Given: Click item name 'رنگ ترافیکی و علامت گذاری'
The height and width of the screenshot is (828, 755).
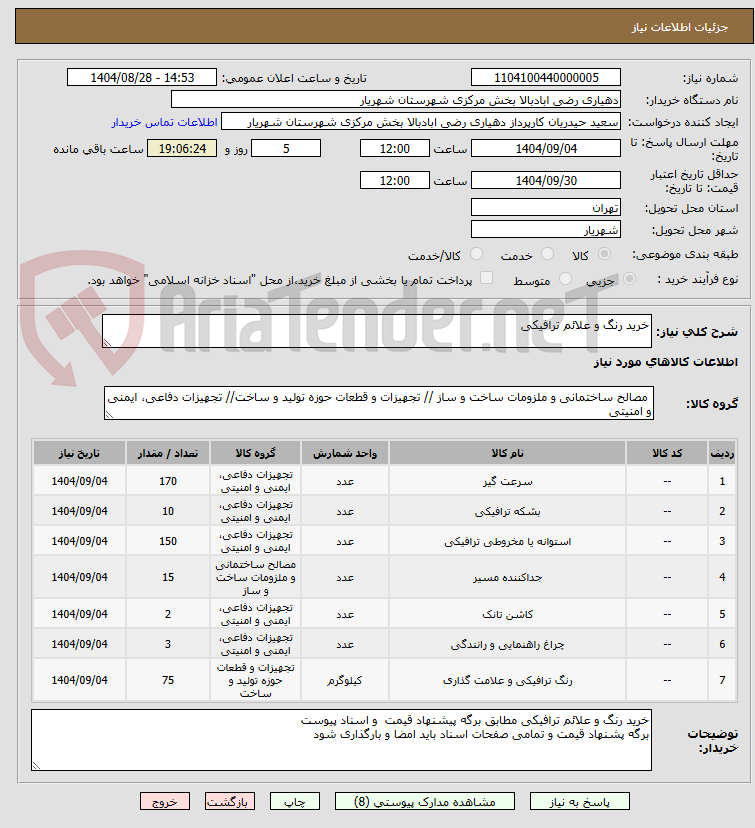Looking at the screenshot, I should (507, 680).
